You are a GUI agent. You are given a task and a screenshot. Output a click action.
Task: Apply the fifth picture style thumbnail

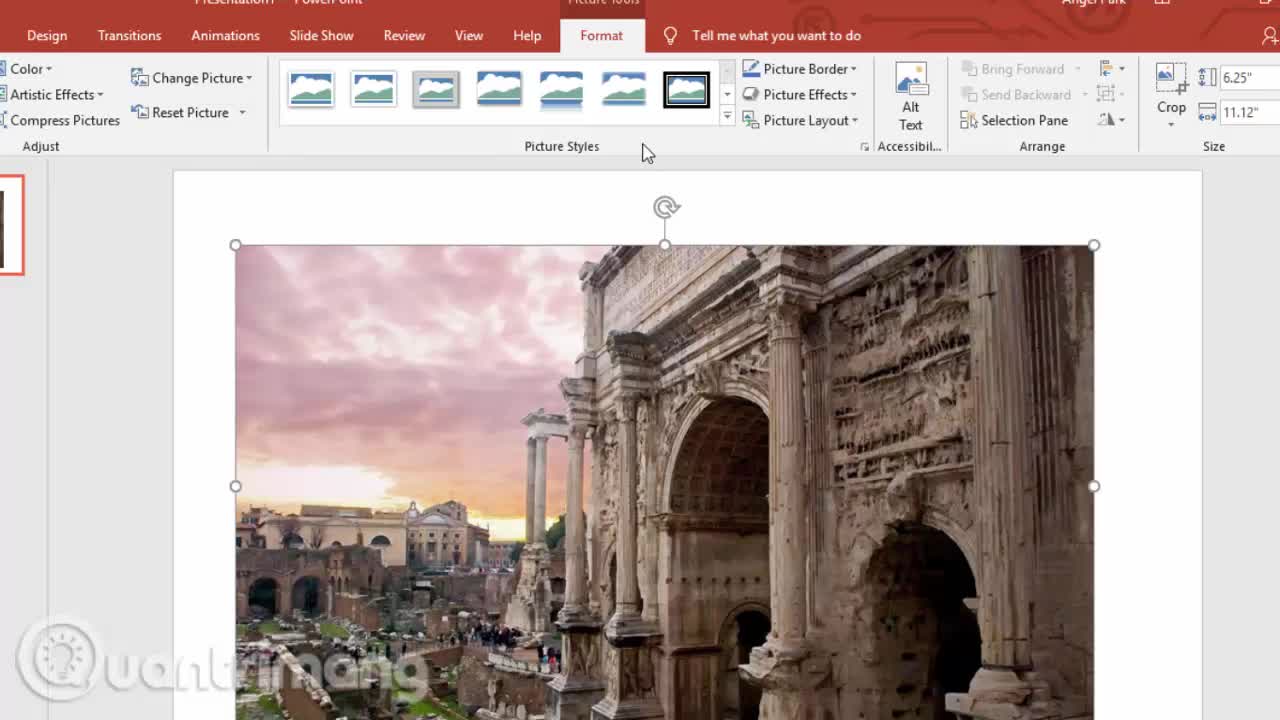pyautogui.click(x=561, y=90)
